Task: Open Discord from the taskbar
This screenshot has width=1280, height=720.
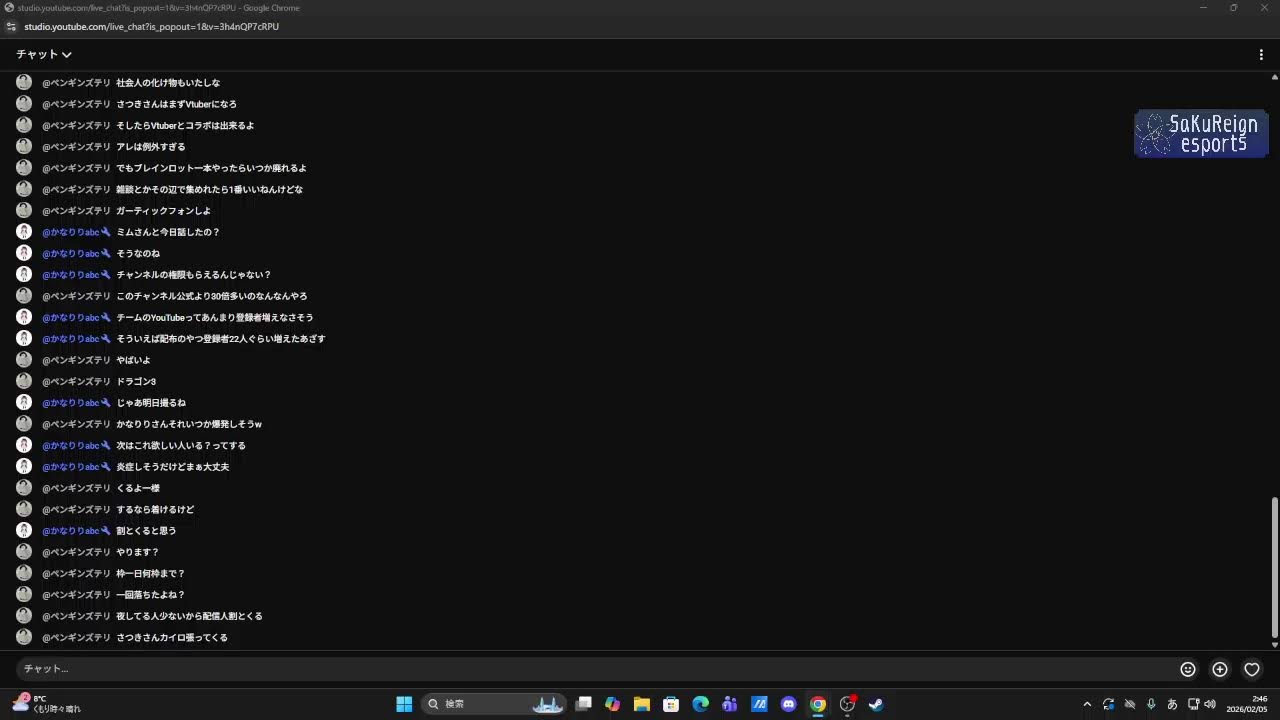Action: click(x=788, y=704)
